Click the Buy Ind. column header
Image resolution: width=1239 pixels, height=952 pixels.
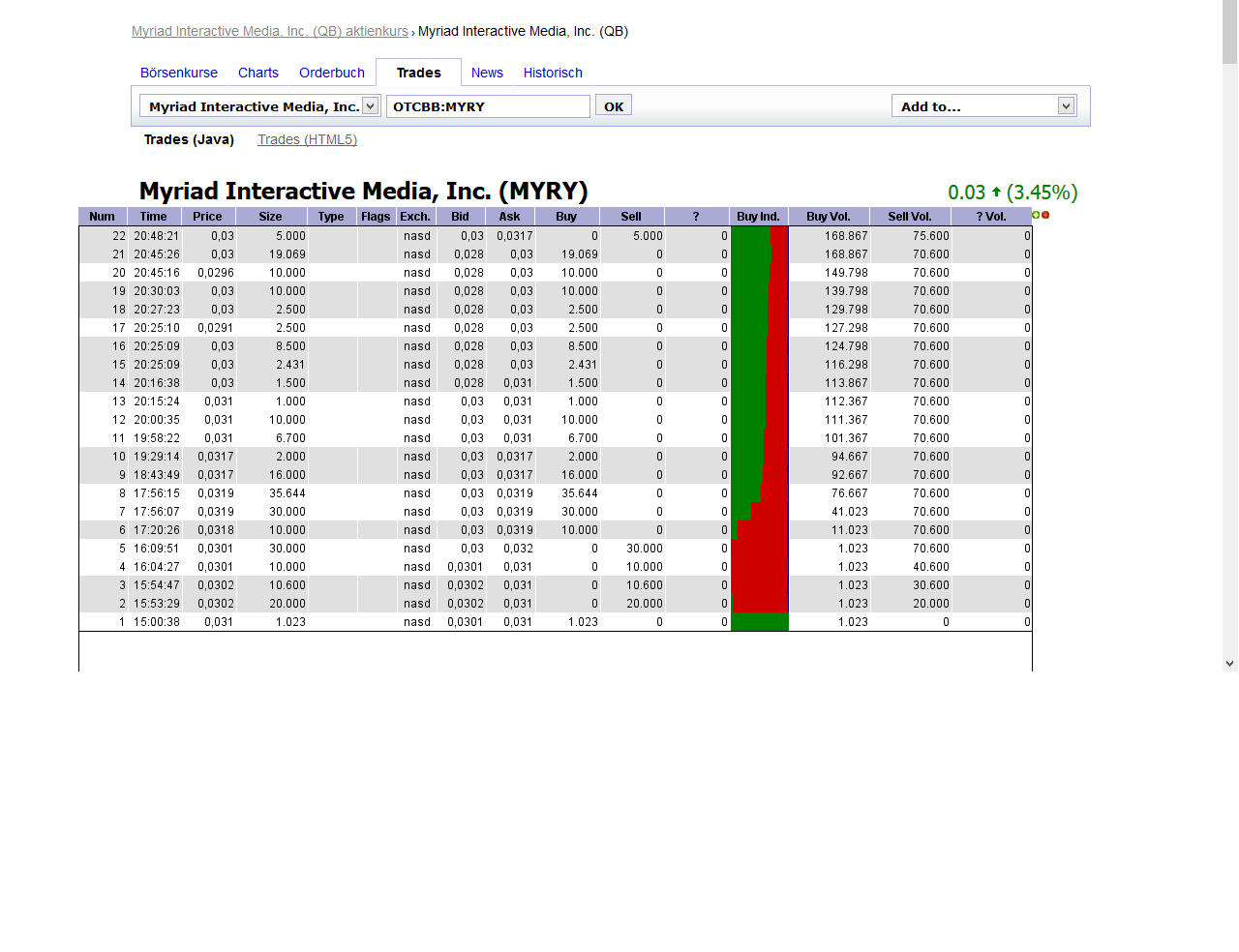759,217
